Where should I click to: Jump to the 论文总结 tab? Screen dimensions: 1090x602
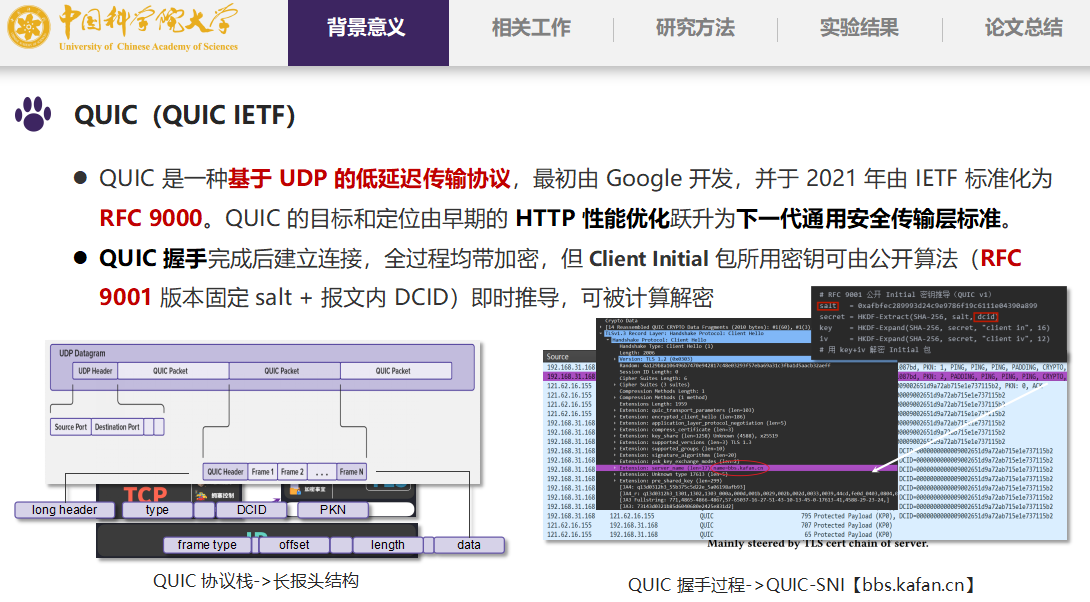(x=1023, y=28)
